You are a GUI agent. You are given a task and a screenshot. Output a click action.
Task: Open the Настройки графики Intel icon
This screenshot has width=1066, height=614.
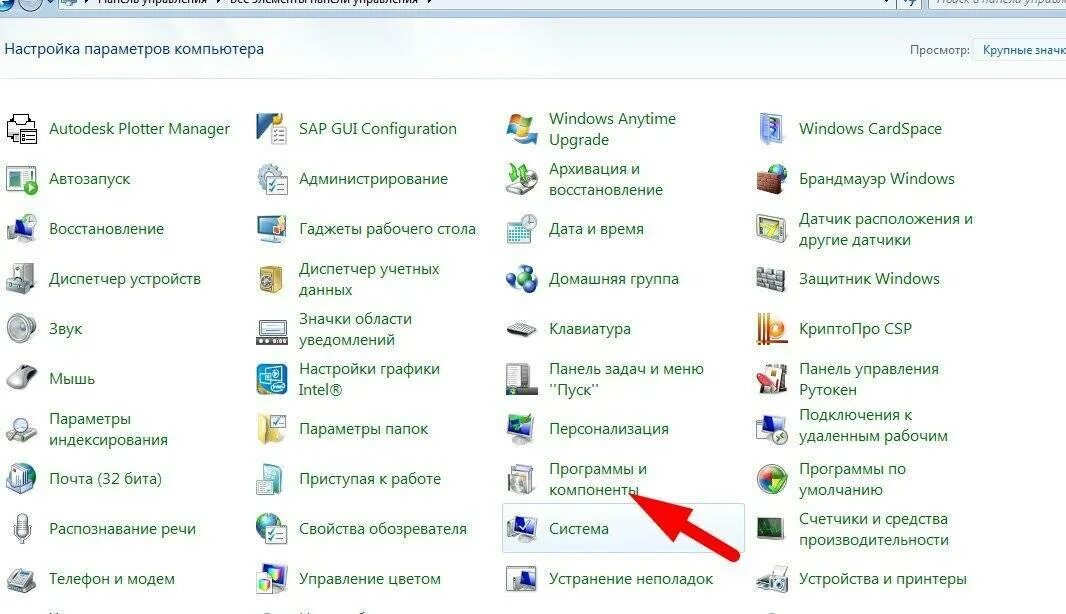click(272, 379)
